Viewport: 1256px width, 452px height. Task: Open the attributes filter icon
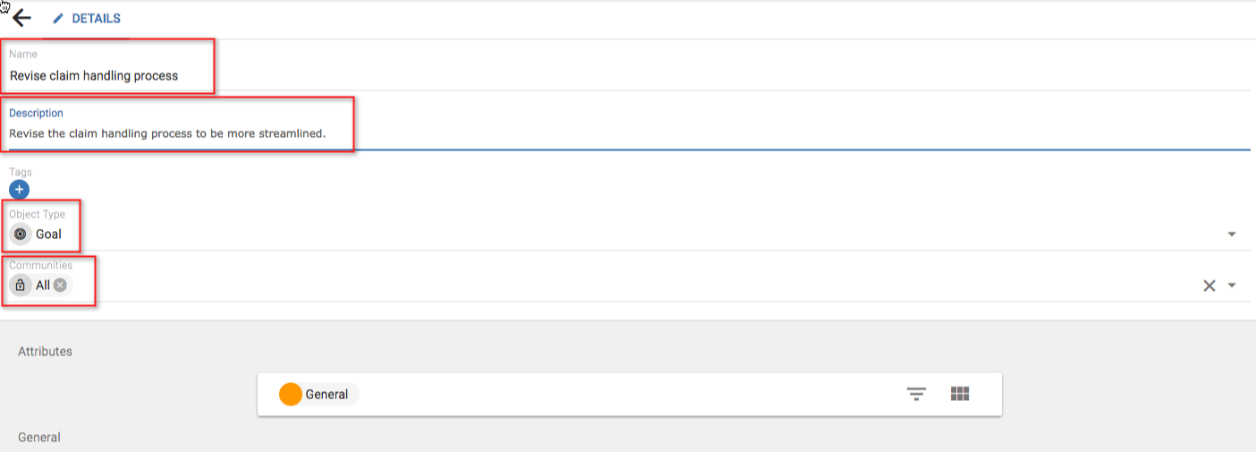point(916,394)
